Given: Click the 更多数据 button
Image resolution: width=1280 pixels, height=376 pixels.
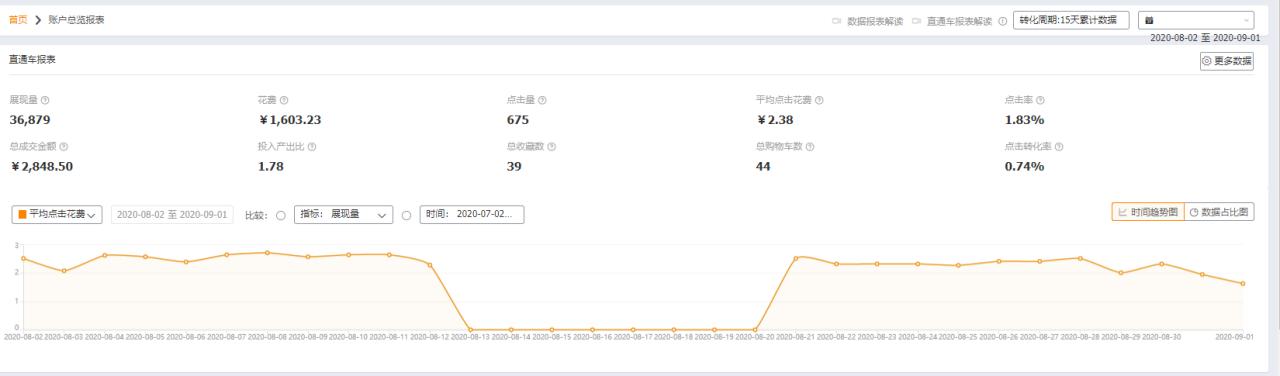Looking at the screenshot, I should coord(1227,61).
